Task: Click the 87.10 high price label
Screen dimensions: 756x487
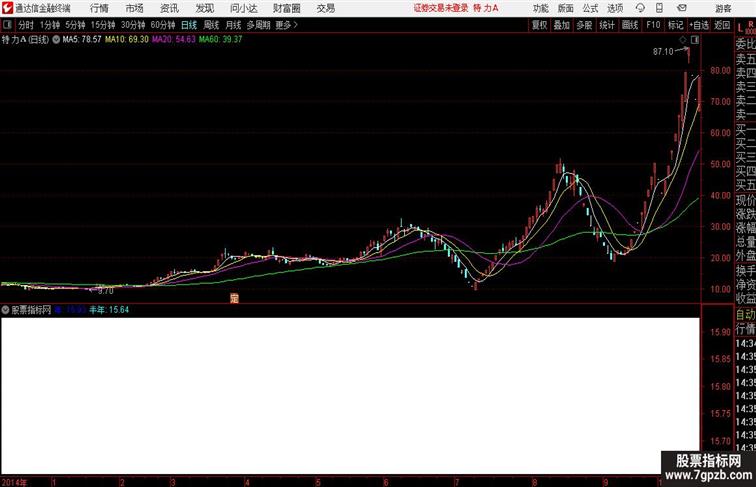Action: [x=663, y=52]
